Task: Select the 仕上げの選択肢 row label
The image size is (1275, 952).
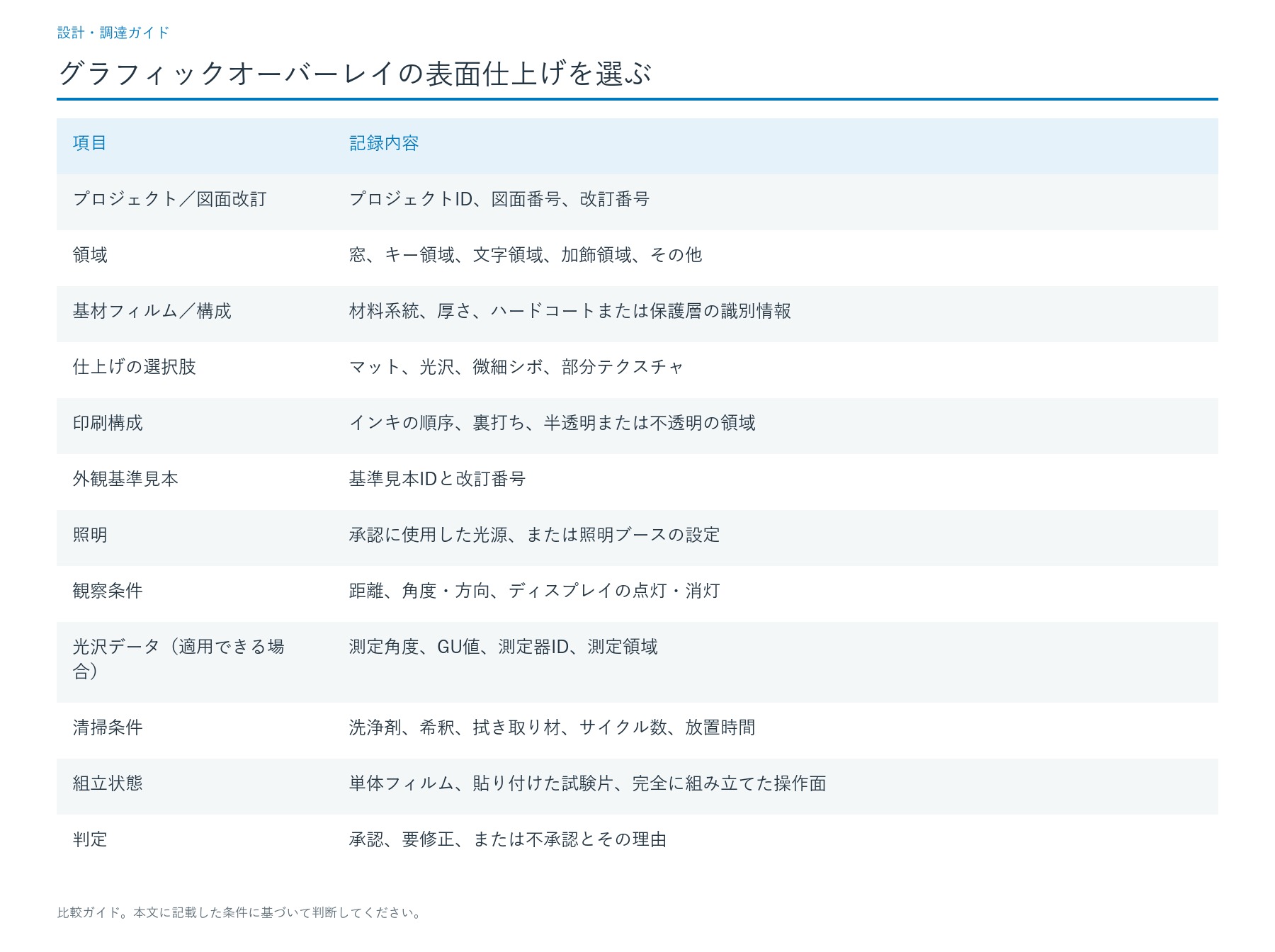Action: (135, 367)
